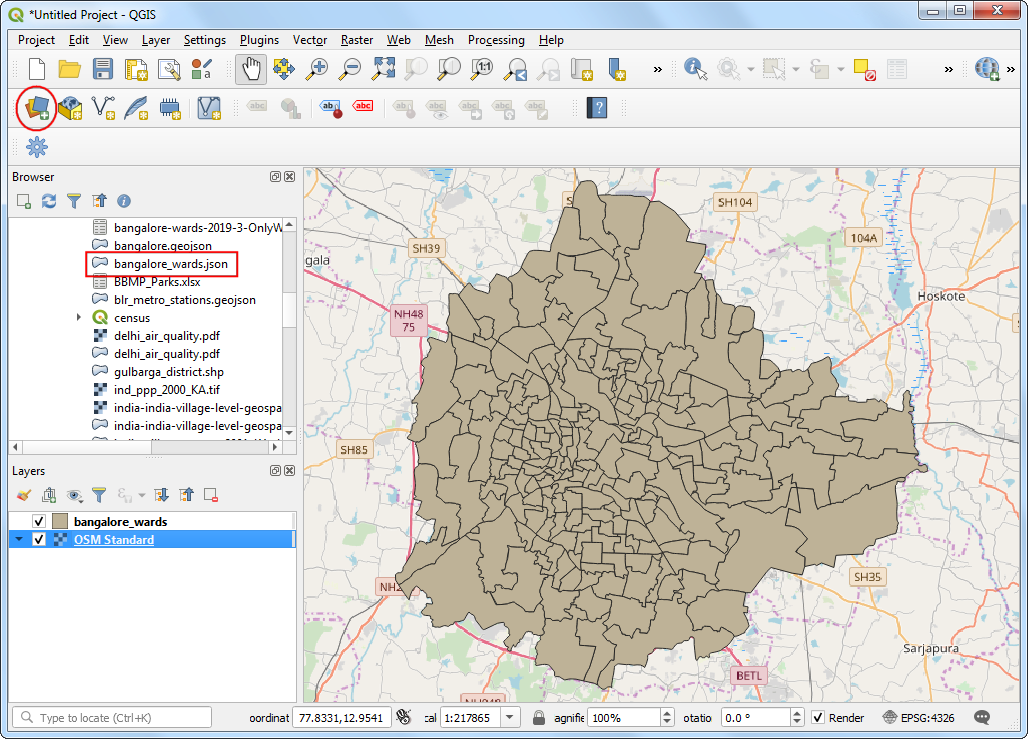Select the Pan Map hand tool

(x=250, y=69)
